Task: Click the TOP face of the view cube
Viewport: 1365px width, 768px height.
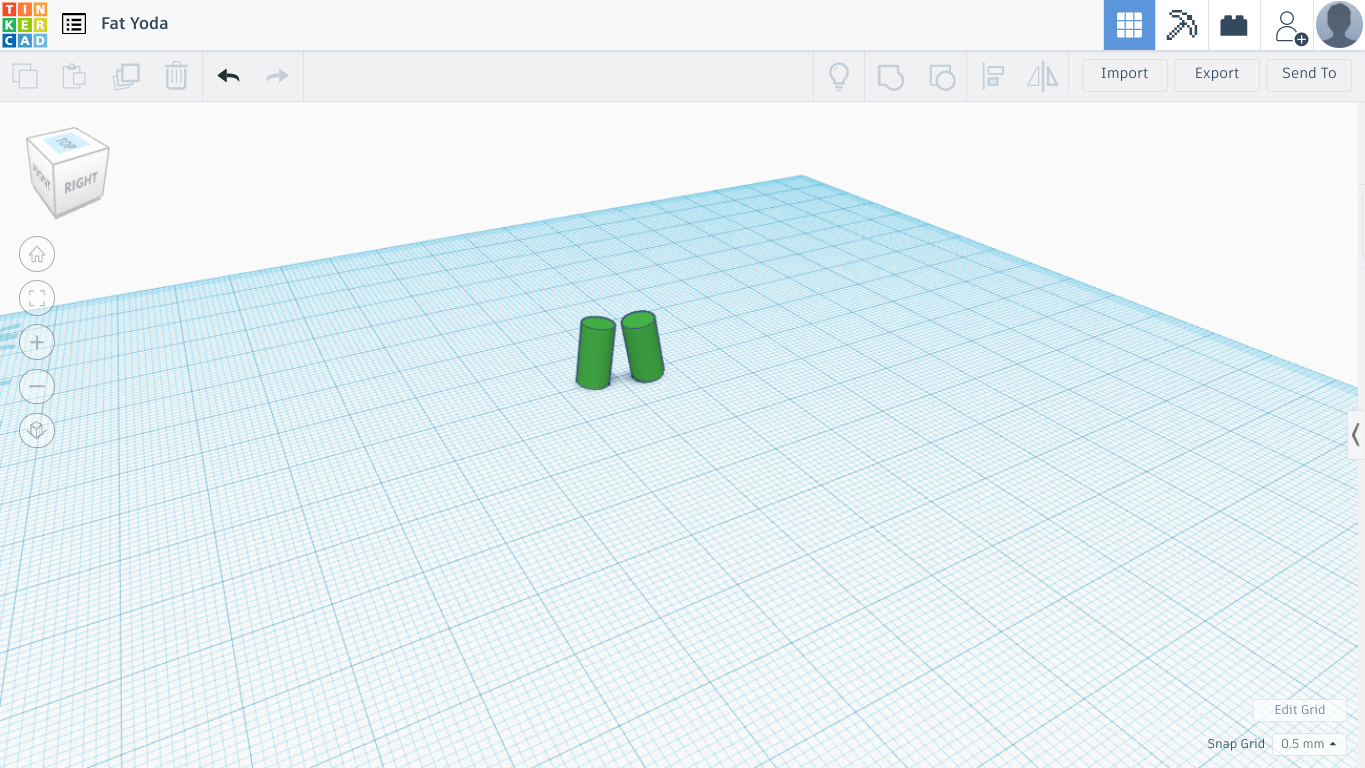Action: coord(67,142)
